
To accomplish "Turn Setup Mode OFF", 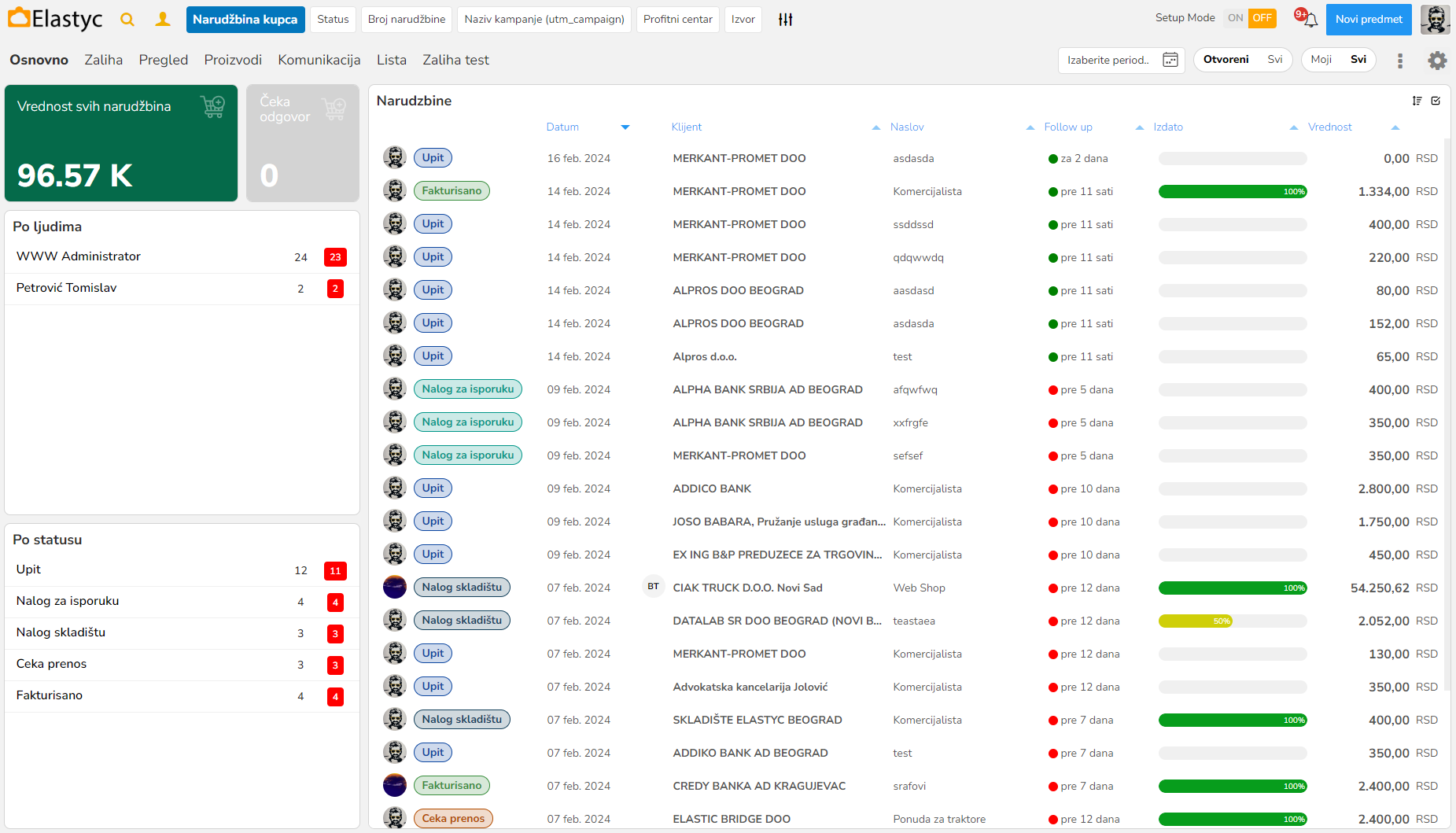I will pos(1262,18).
